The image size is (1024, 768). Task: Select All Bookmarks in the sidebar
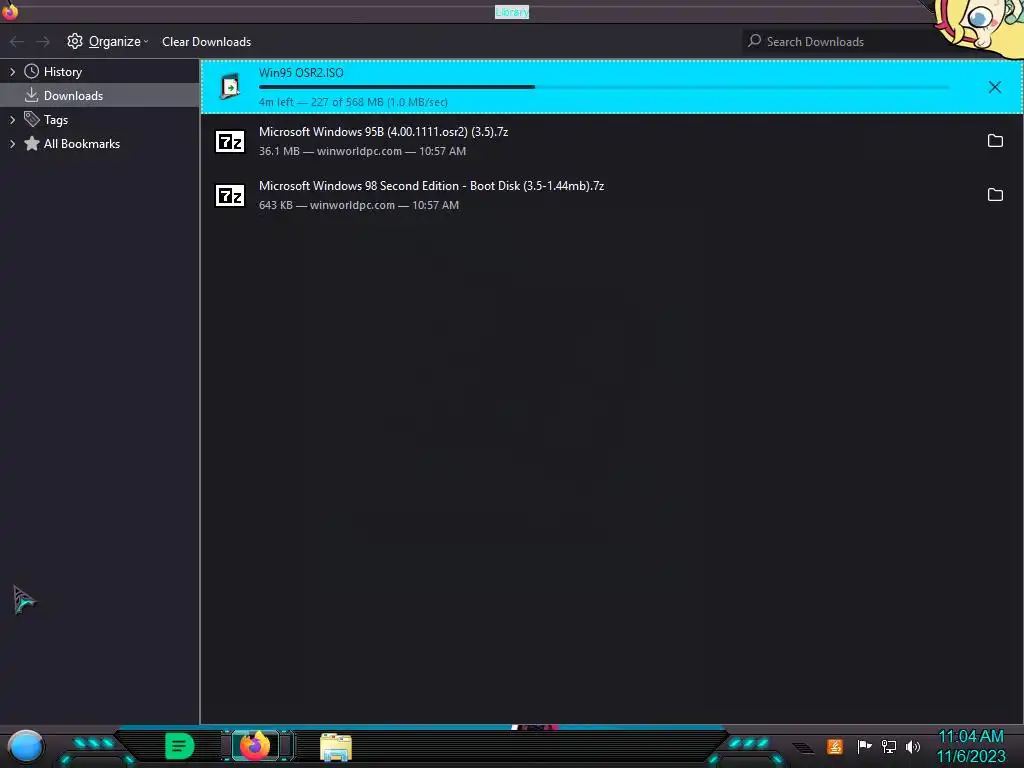click(82, 144)
